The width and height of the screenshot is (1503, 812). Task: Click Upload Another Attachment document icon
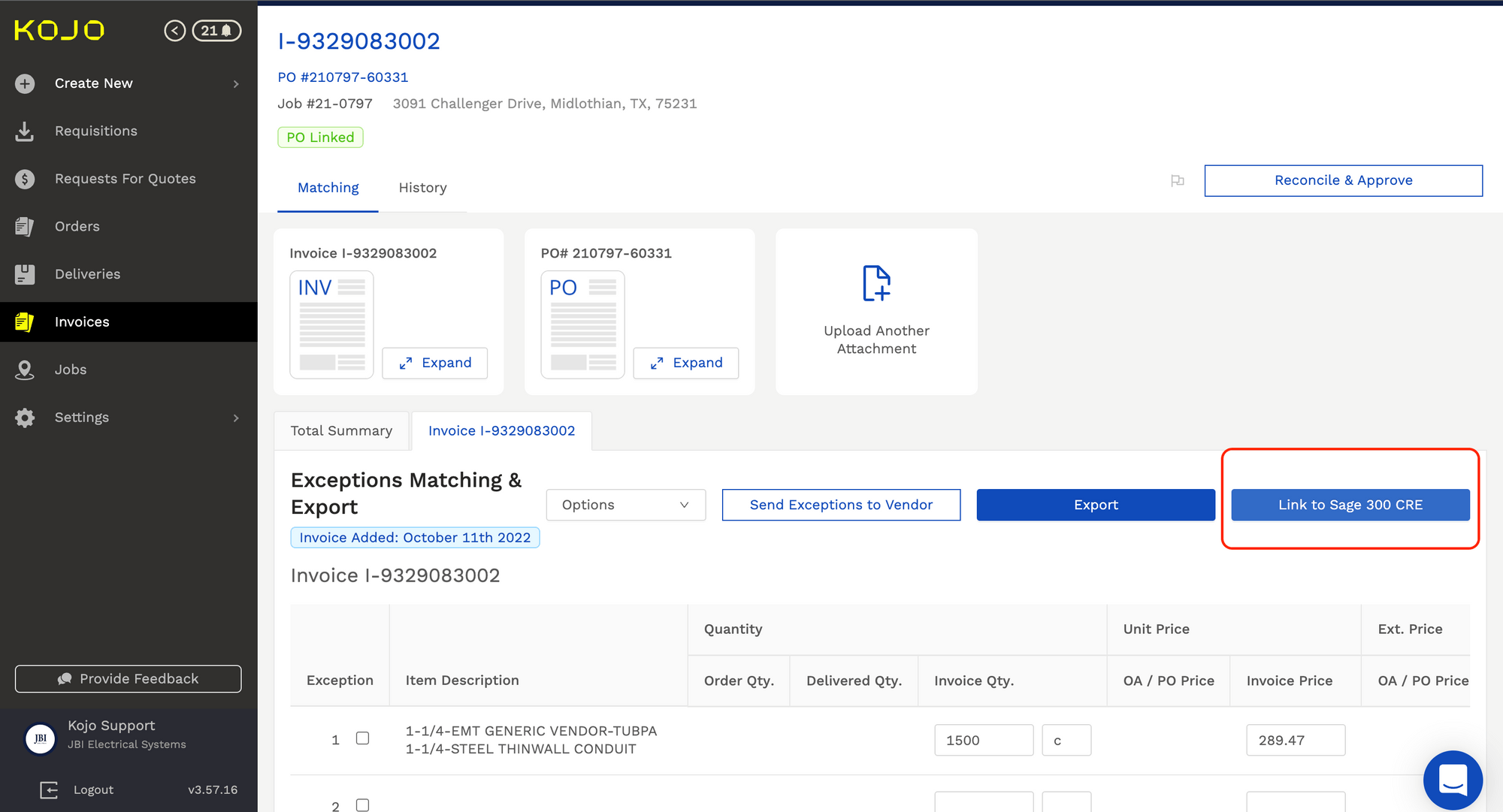pos(875,284)
